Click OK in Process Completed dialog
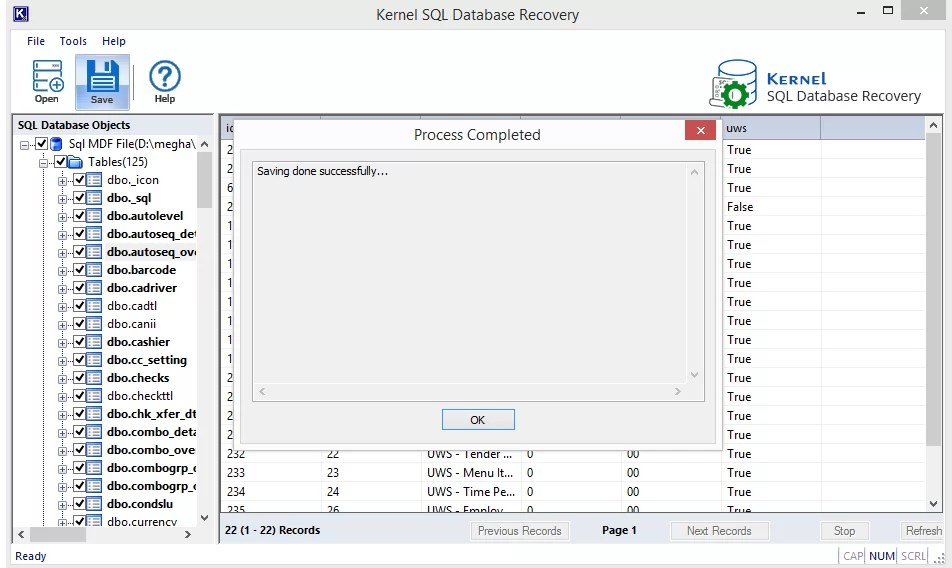The width and height of the screenshot is (952, 568). [x=478, y=419]
